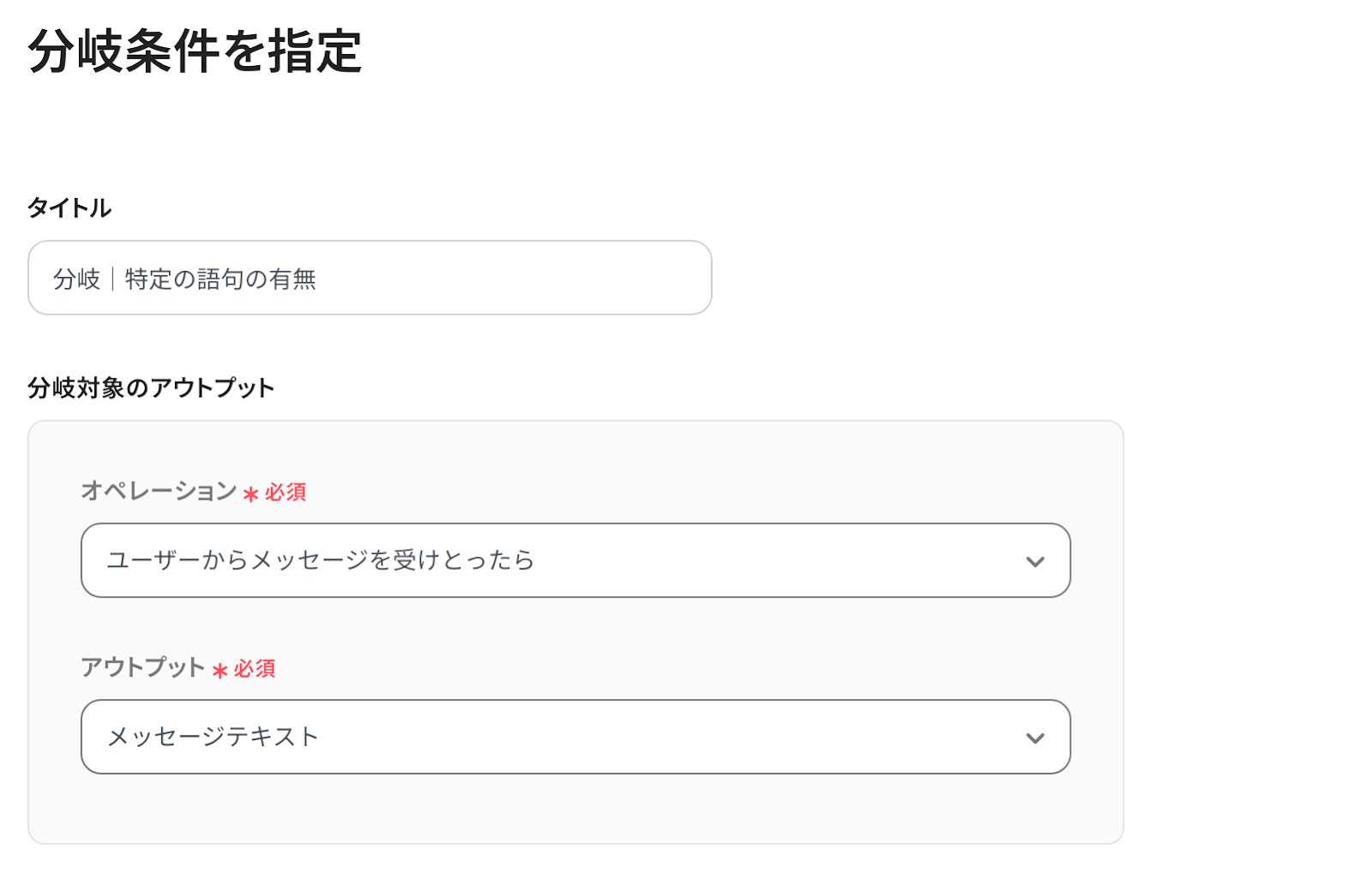Click the 分岐条件を指定 heading

coord(195,51)
